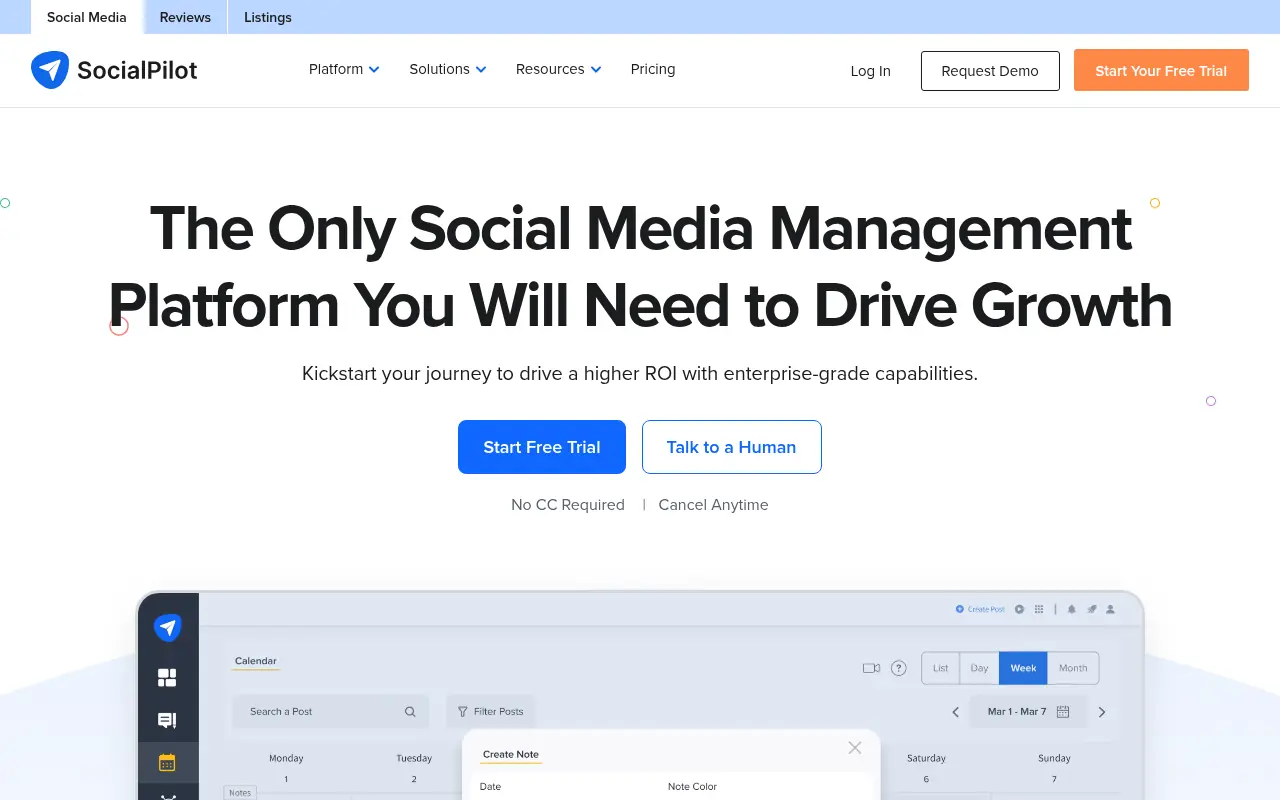
Task: Open the help question-mark icon
Action: [x=899, y=668]
